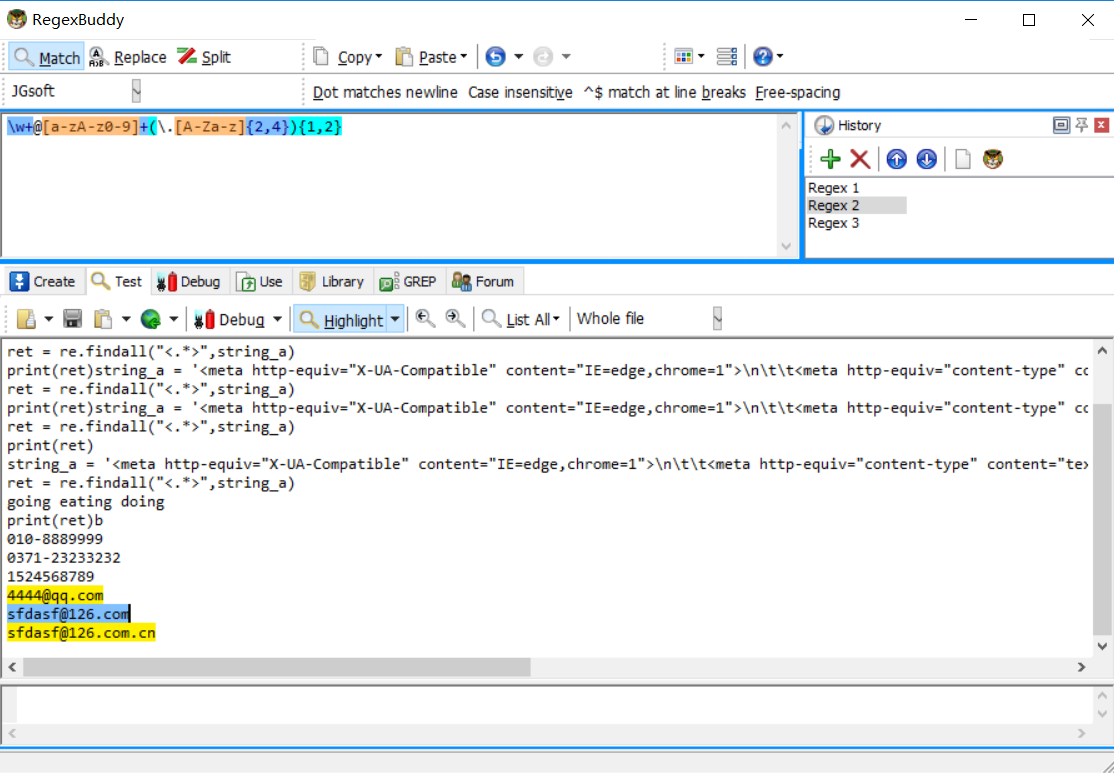Screen dimensions: 1114x773
Task: Click the Paste clipboard icon
Action: tap(404, 57)
